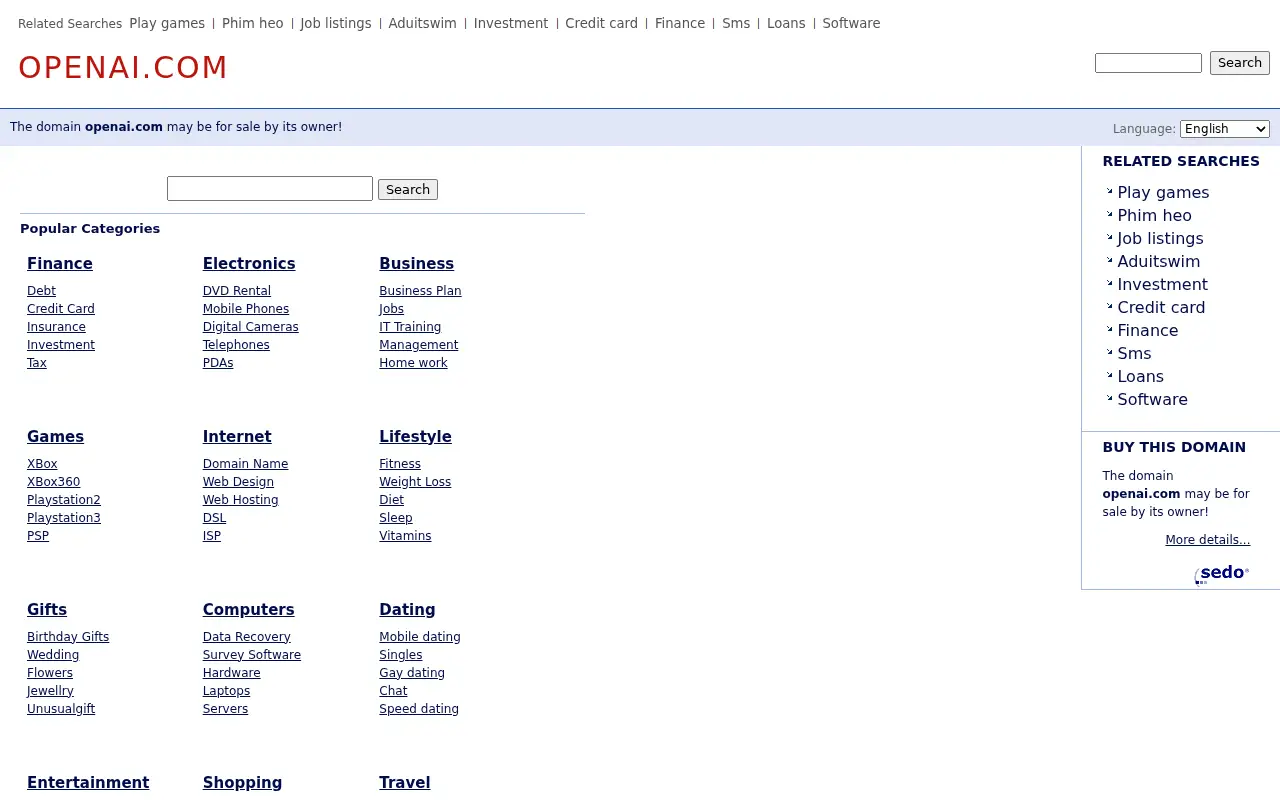Viewport: 1280px width, 800px height.
Task: Click the Survey Software link
Action: (x=252, y=655)
